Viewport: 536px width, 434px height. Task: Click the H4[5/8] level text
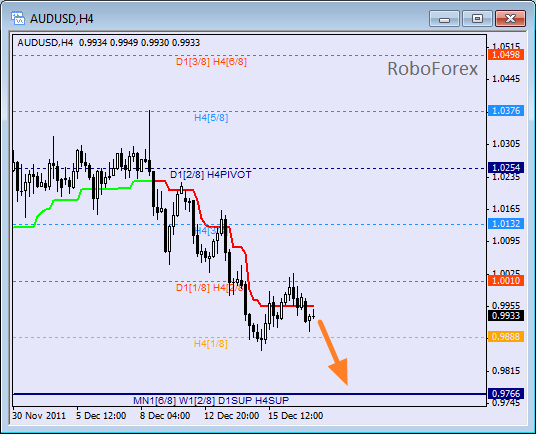pos(211,118)
